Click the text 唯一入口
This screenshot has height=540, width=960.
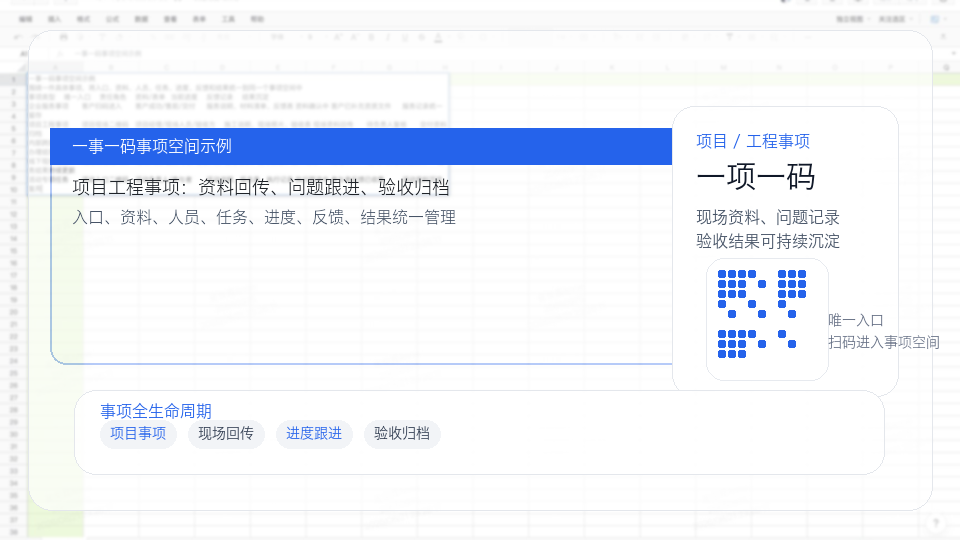coord(855,320)
